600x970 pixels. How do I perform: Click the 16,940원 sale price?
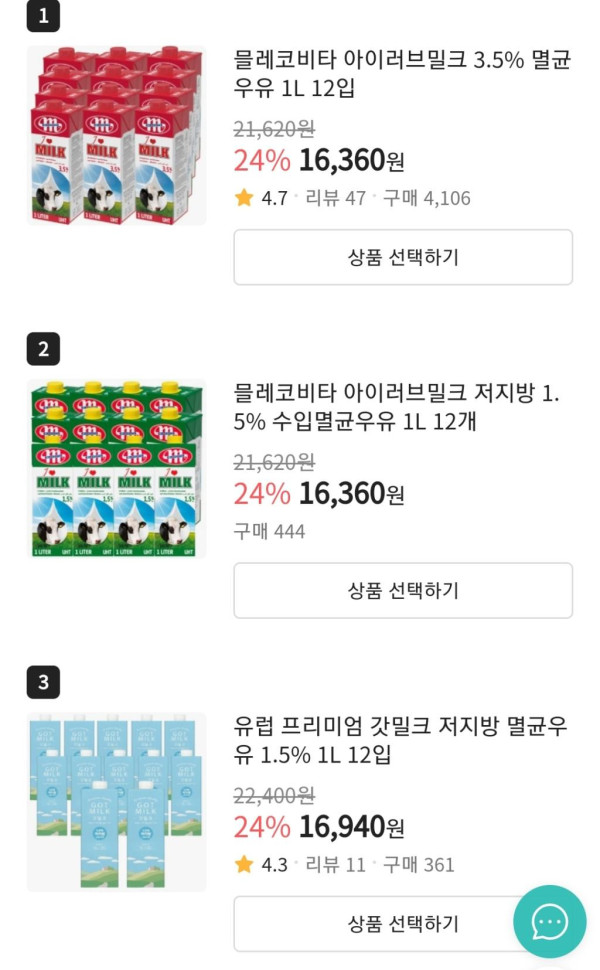pyautogui.click(x=351, y=827)
